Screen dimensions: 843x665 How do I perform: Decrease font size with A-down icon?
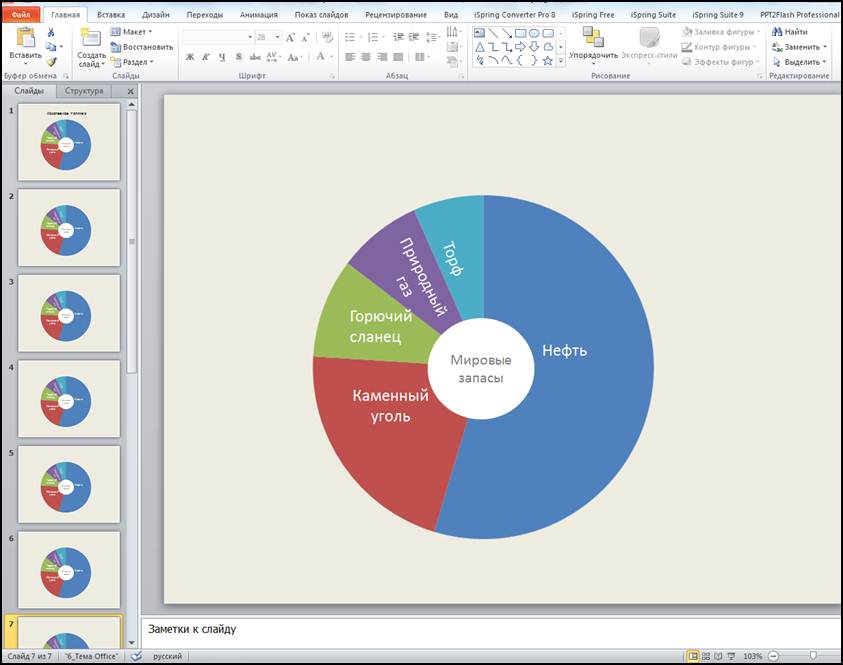(305, 37)
